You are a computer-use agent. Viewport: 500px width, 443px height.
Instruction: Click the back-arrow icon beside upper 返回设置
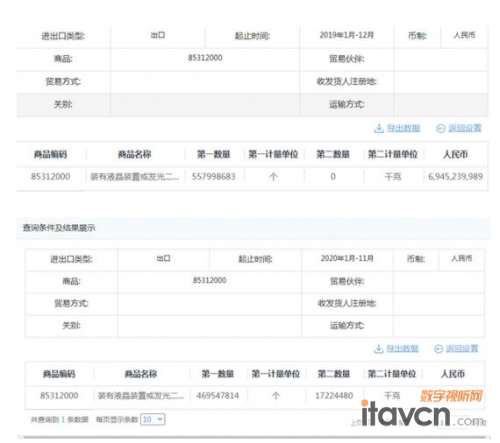(x=440, y=129)
